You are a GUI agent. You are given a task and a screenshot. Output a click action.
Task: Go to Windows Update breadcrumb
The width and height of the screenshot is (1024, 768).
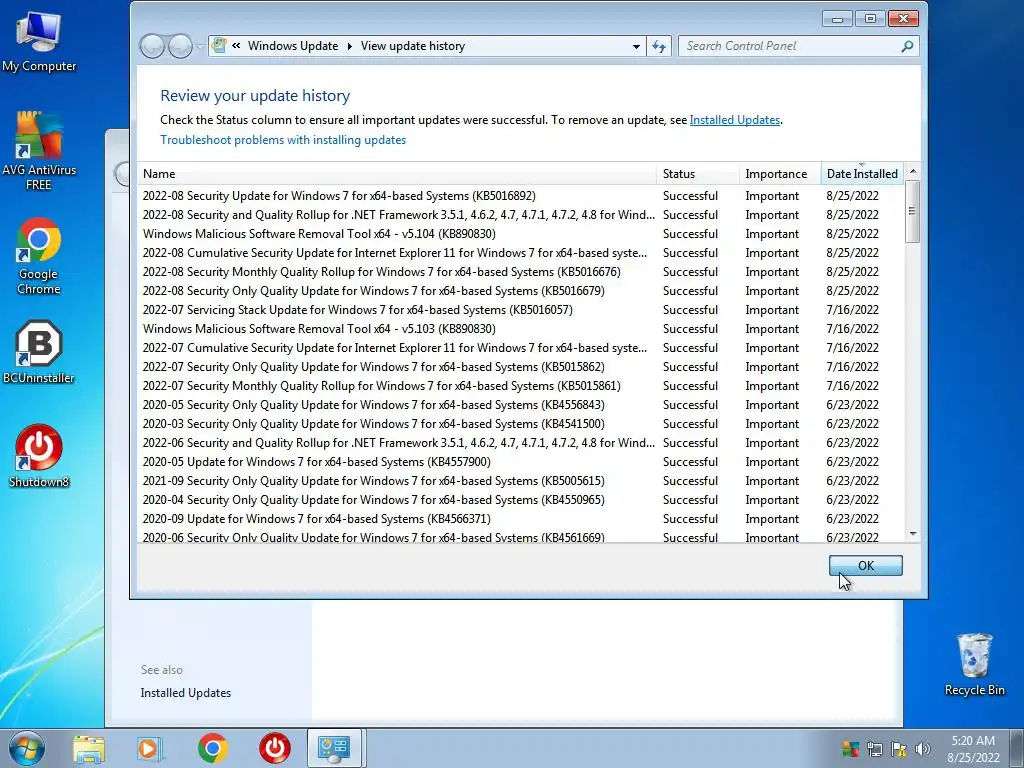tap(293, 46)
